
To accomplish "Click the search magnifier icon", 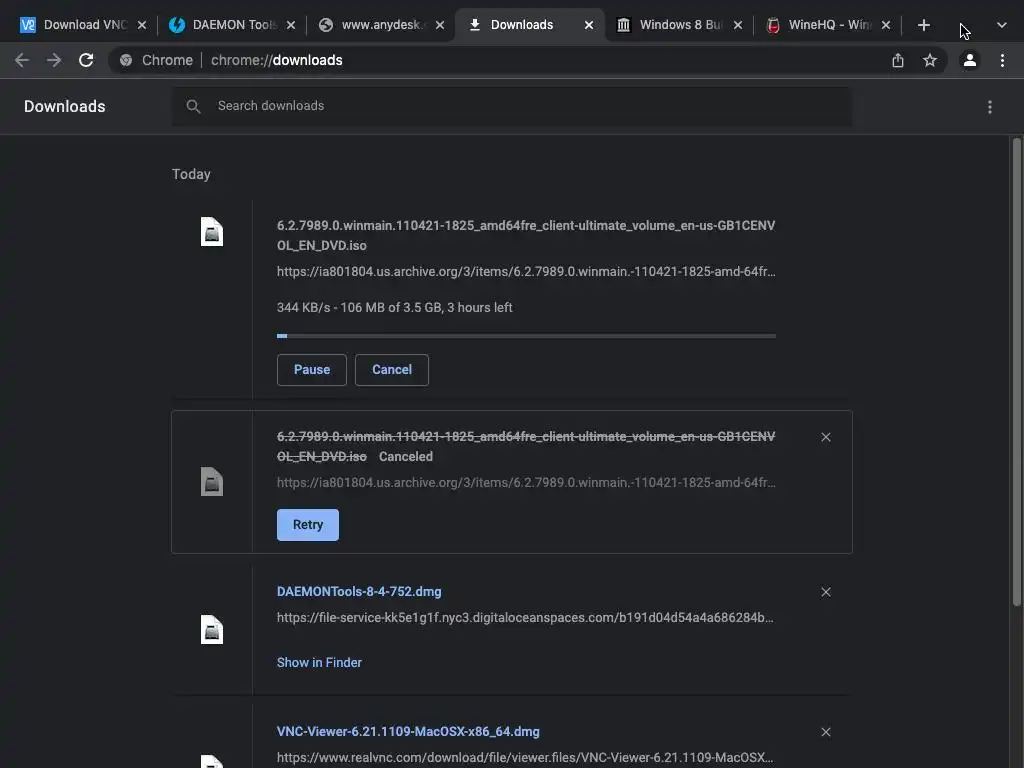I will point(193,106).
